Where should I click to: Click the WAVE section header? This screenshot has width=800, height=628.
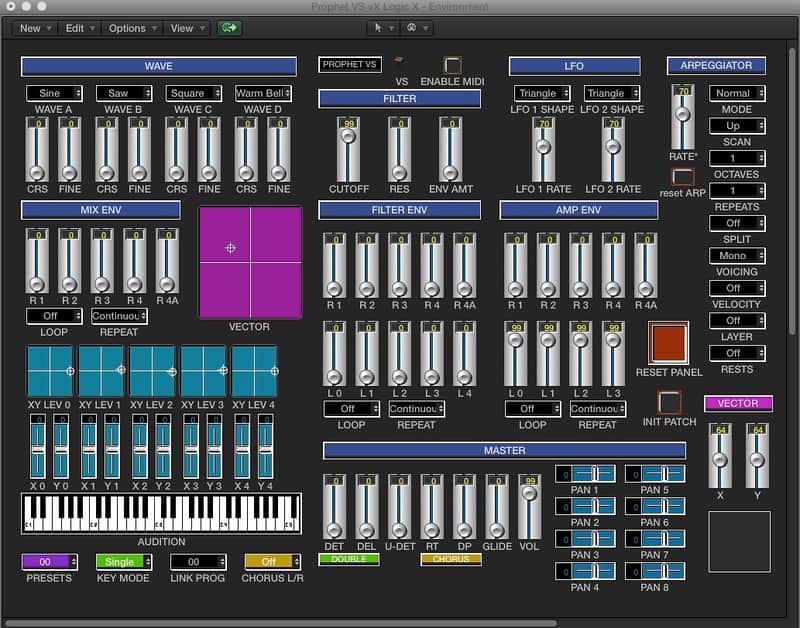point(159,66)
